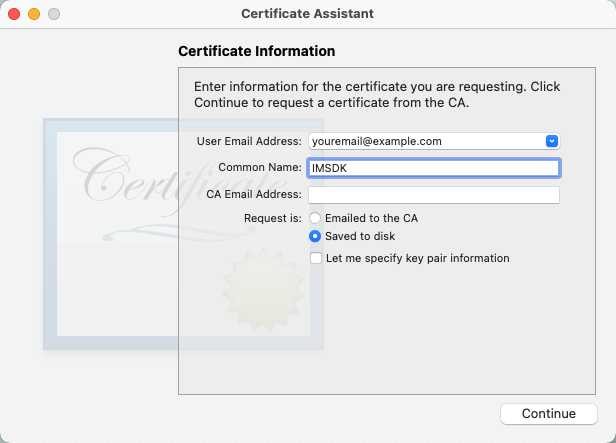Click the youremail@example.com email field
This screenshot has width=616, height=443.
click(434, 141)
